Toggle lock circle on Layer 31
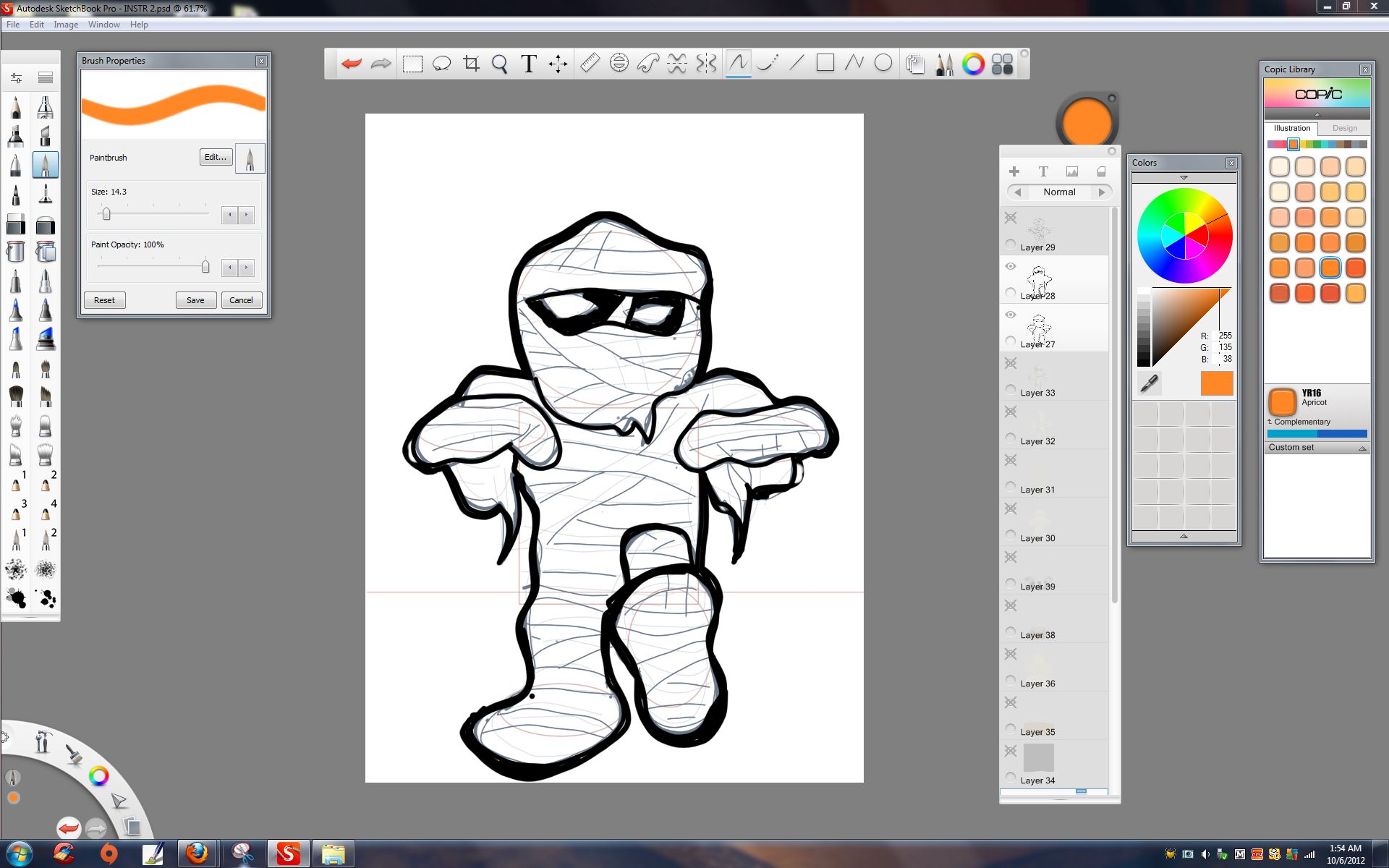This screenshot has height=868, width=1389. (x=1011, y=486)
